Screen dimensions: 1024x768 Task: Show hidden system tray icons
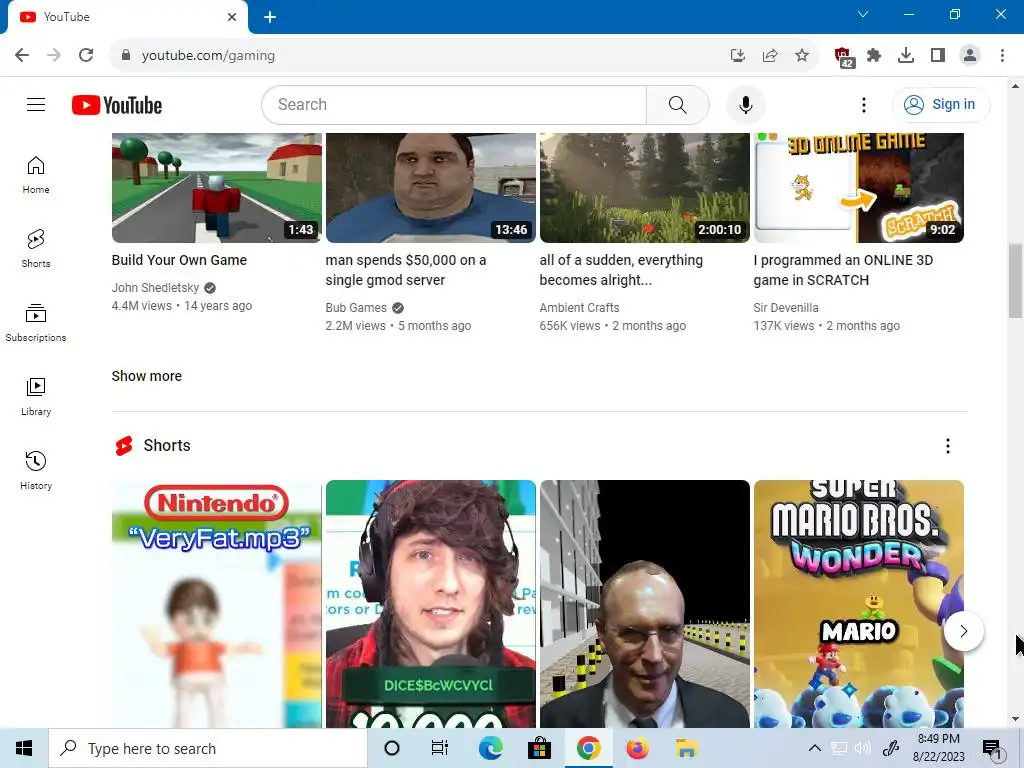click(x=814, y=748)
